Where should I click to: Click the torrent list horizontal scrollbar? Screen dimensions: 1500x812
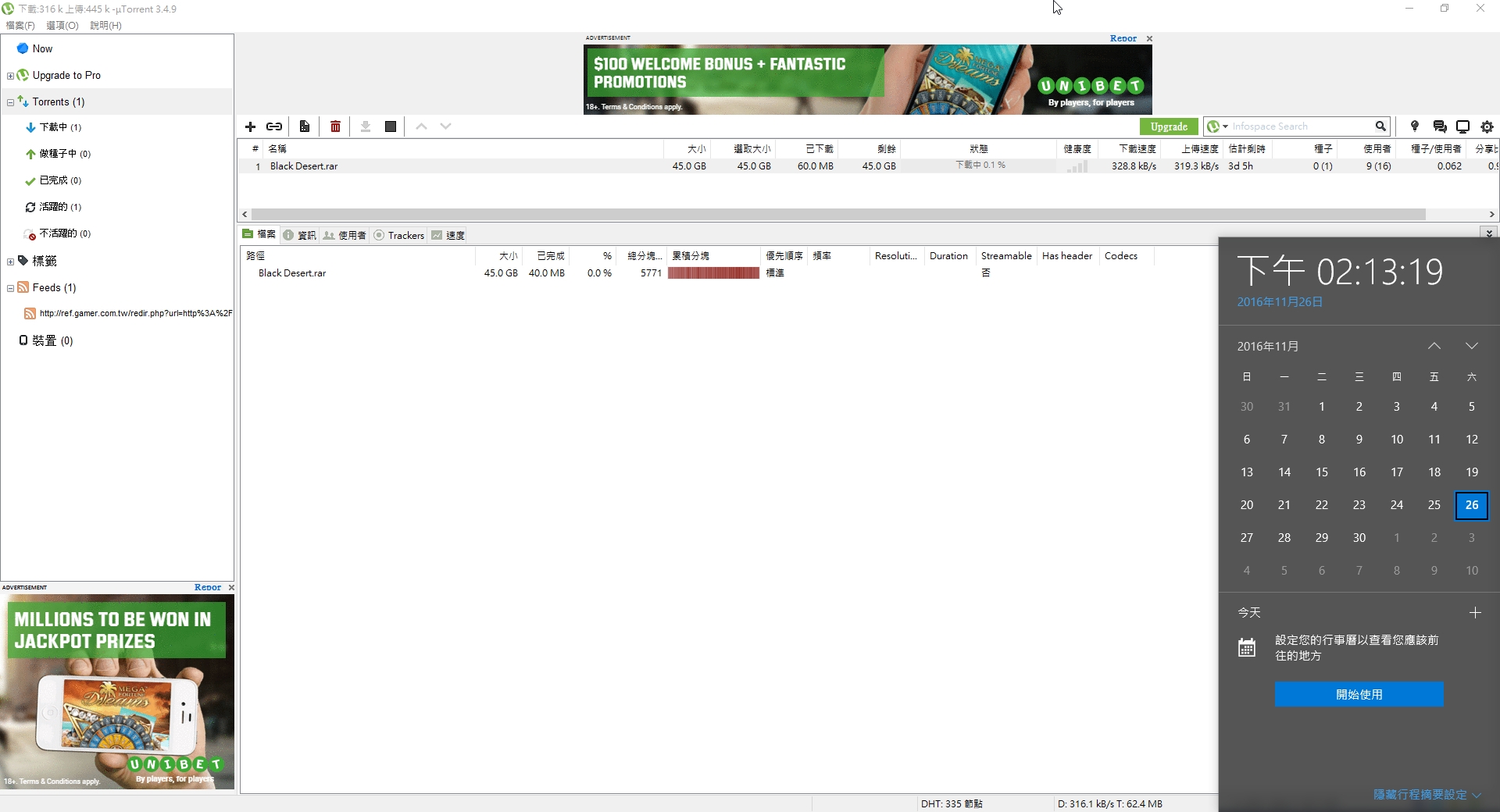(838, 214)
